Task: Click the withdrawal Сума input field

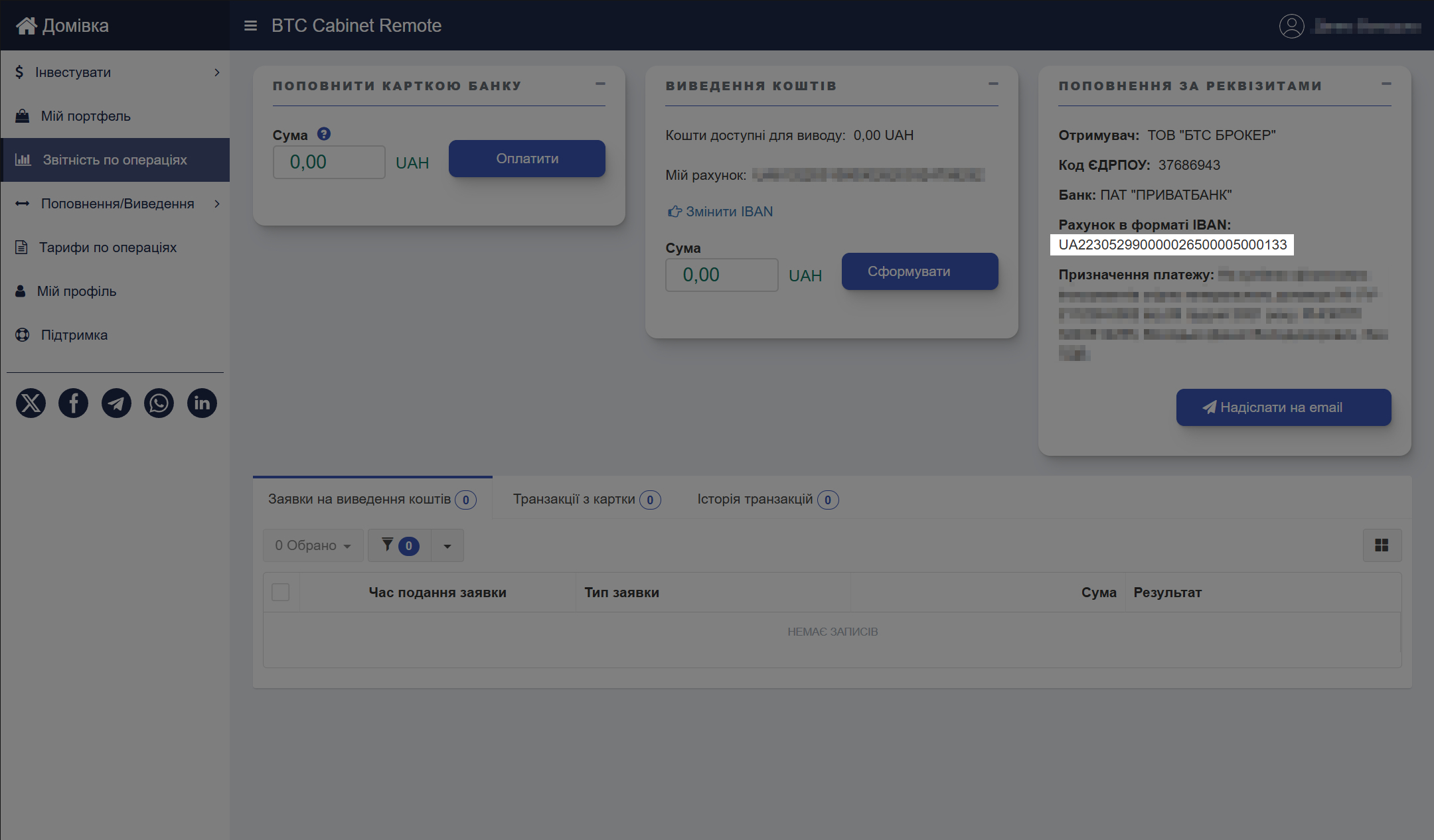Action: click(722, 275)
